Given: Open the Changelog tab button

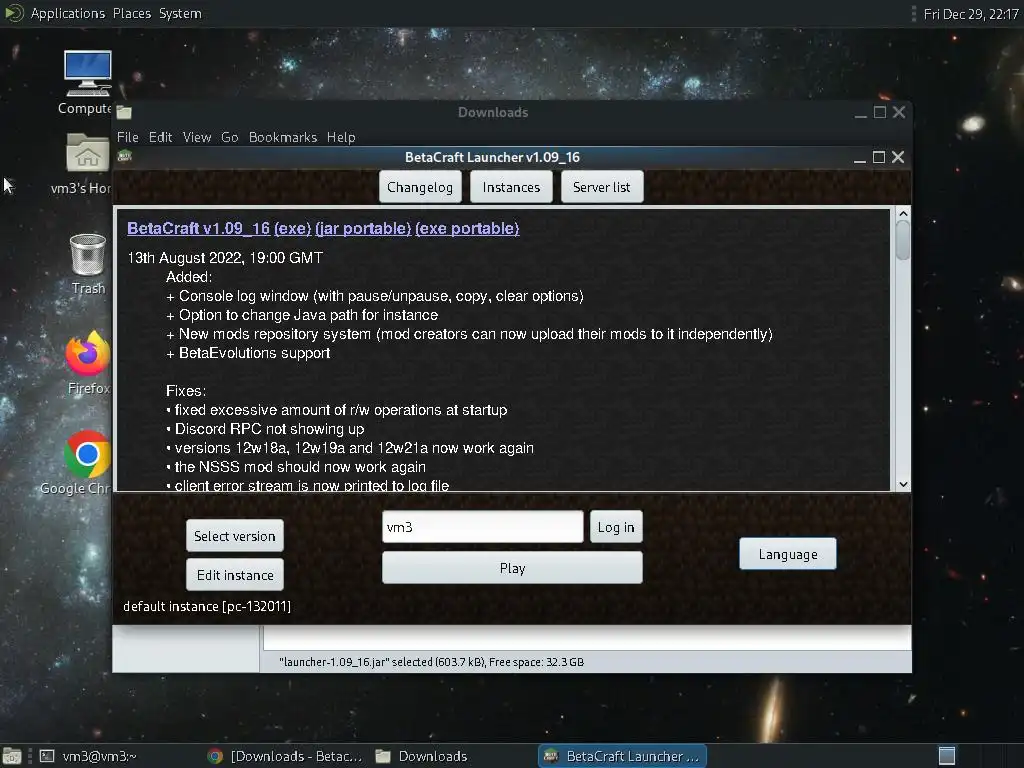Looking at the screenshot, I should click(420, 187).
